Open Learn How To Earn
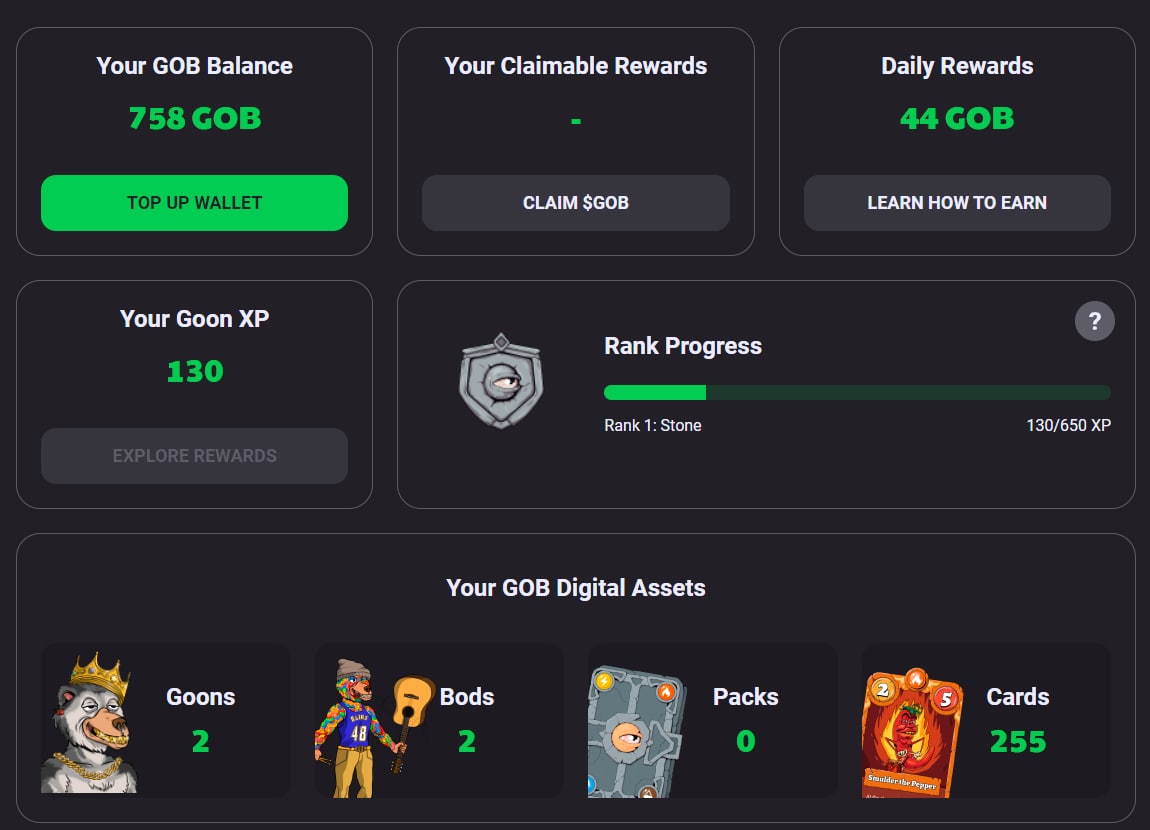Screen dimensions: 1150x830 click(x=956, y=203)
